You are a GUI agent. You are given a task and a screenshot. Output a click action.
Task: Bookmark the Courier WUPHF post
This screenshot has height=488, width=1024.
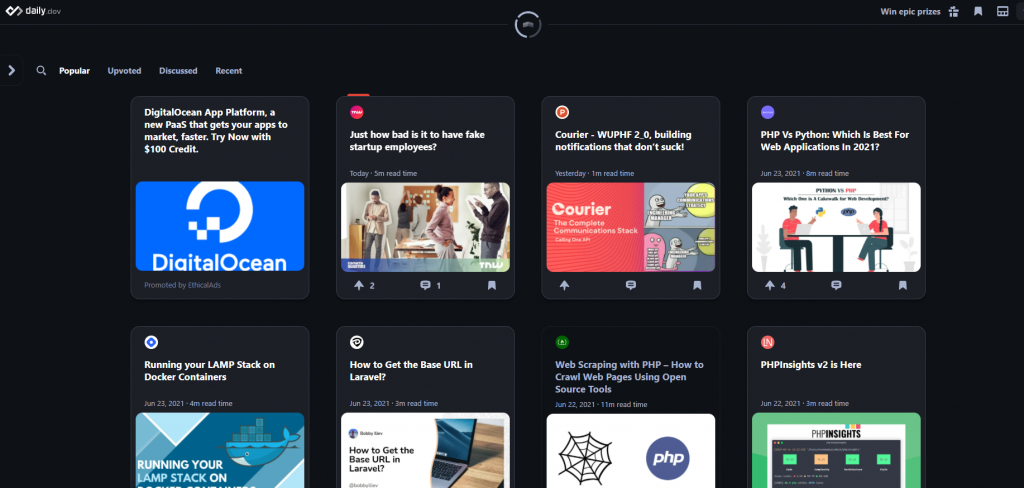click(697, 285)
